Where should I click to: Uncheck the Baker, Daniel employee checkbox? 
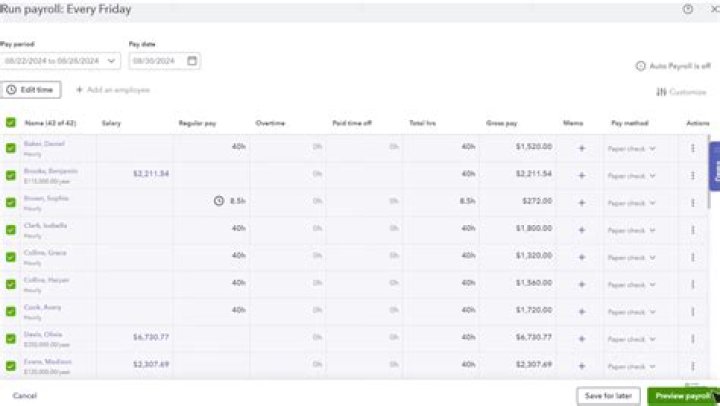click(x=11, y=148)
